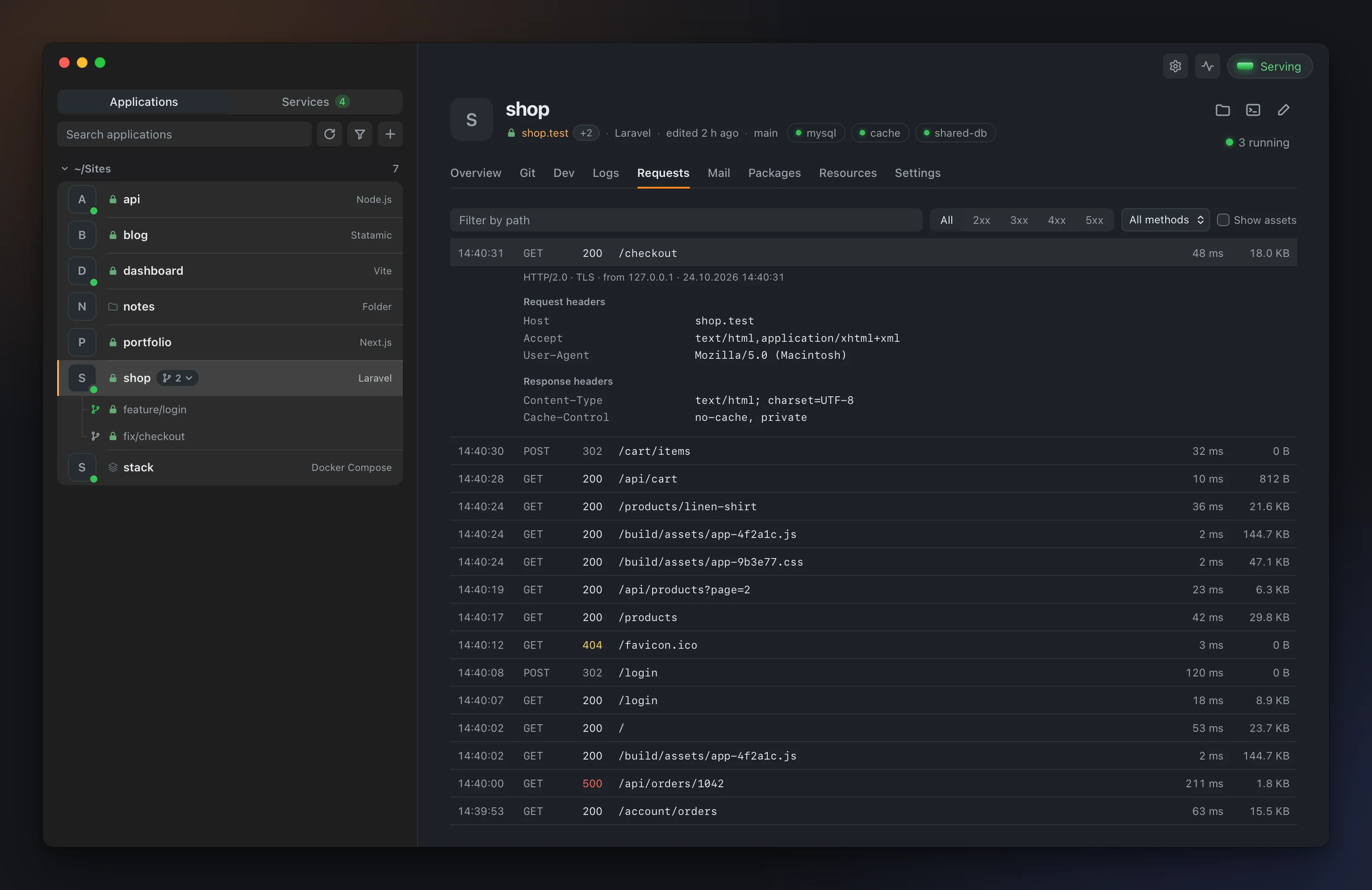This screenshot has height=890, width=1372.
Task: Expand the POST /cart/items request
Action: point(873,451)
